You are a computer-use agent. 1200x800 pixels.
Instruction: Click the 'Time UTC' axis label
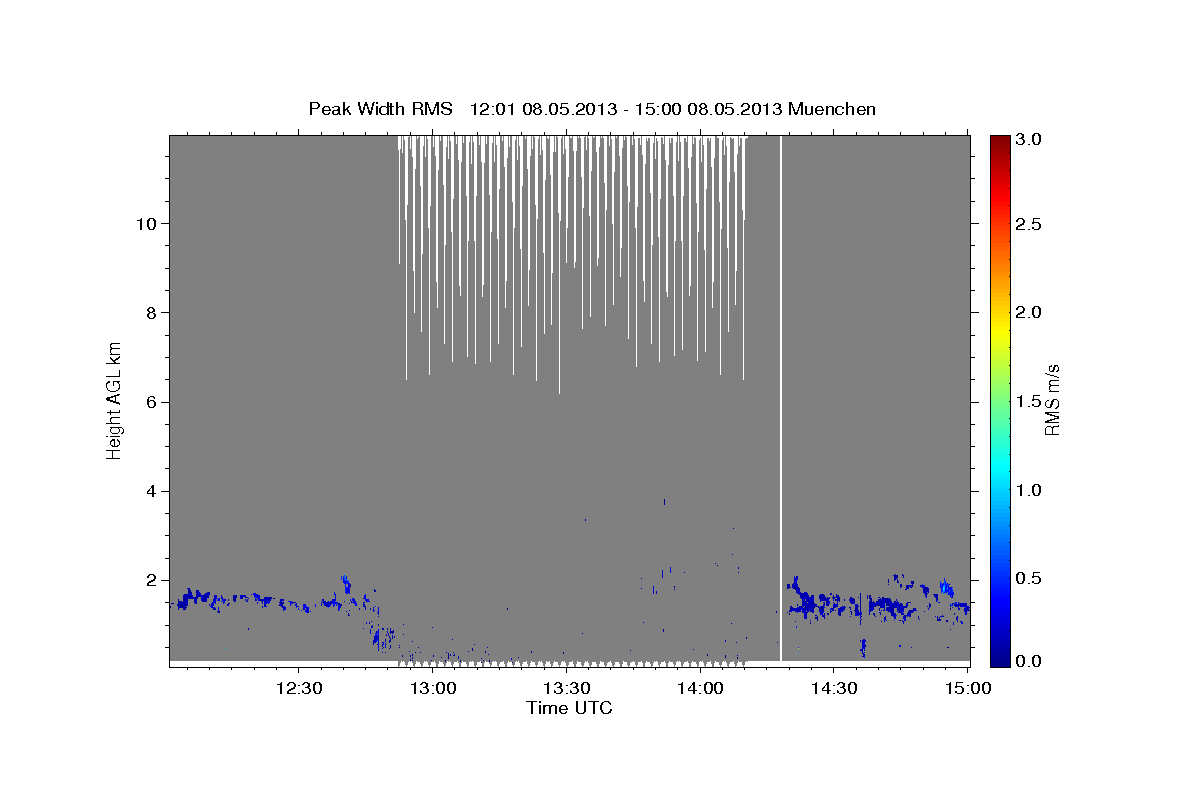pyautogui.click(x=569, y=708)
